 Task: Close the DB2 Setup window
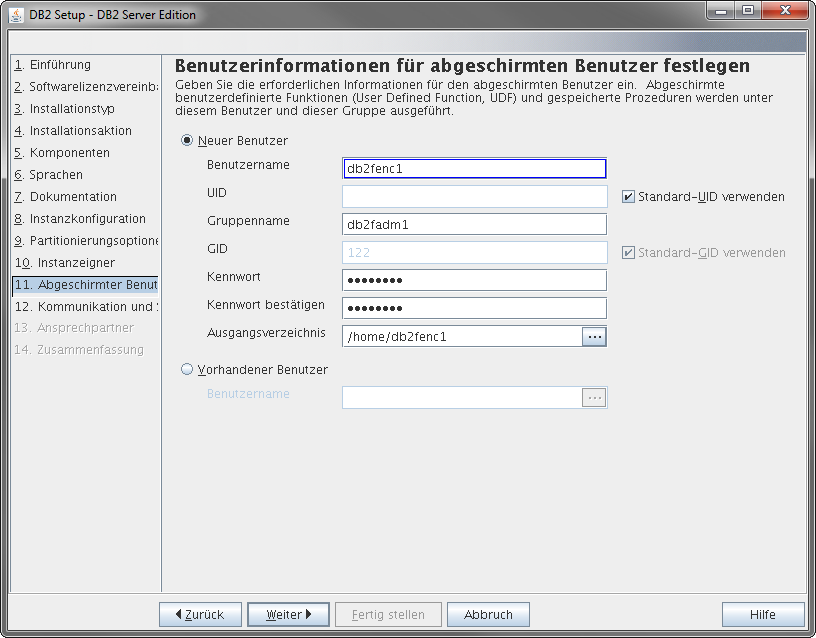[786, 11]
